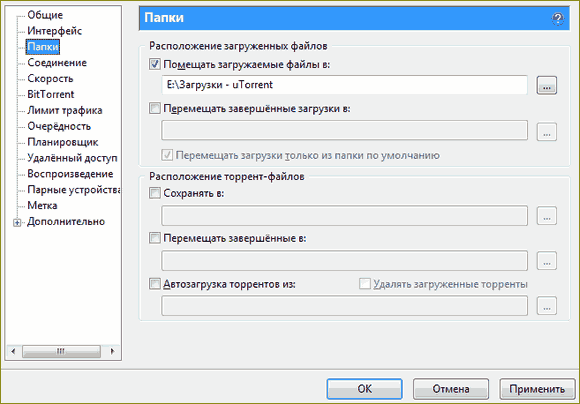Click the Перемещать завершённые в path field
This screenshot has width=580, height=404.
(344, 261)
